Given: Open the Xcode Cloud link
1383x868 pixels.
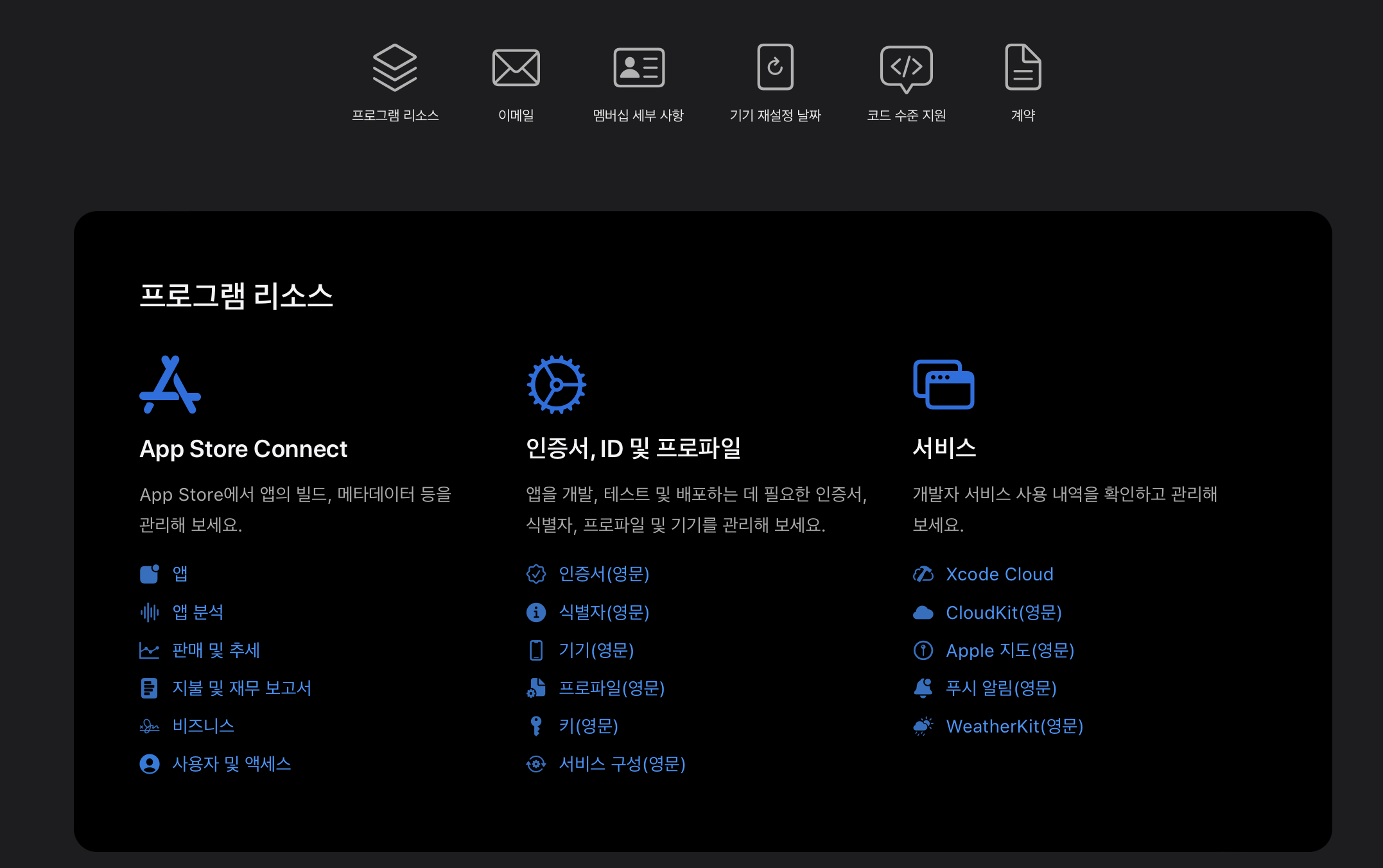Looking at the screenshot, I should pyautogui.click(x=1000, y=574).
